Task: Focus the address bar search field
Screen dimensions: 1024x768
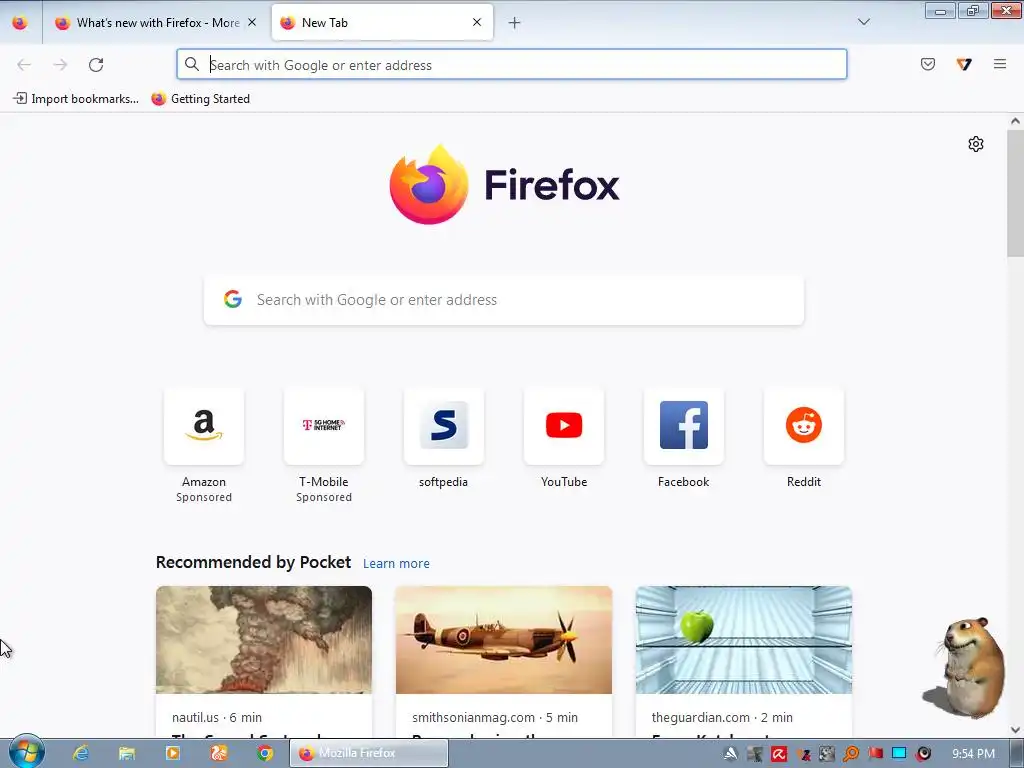Action: 512,65
